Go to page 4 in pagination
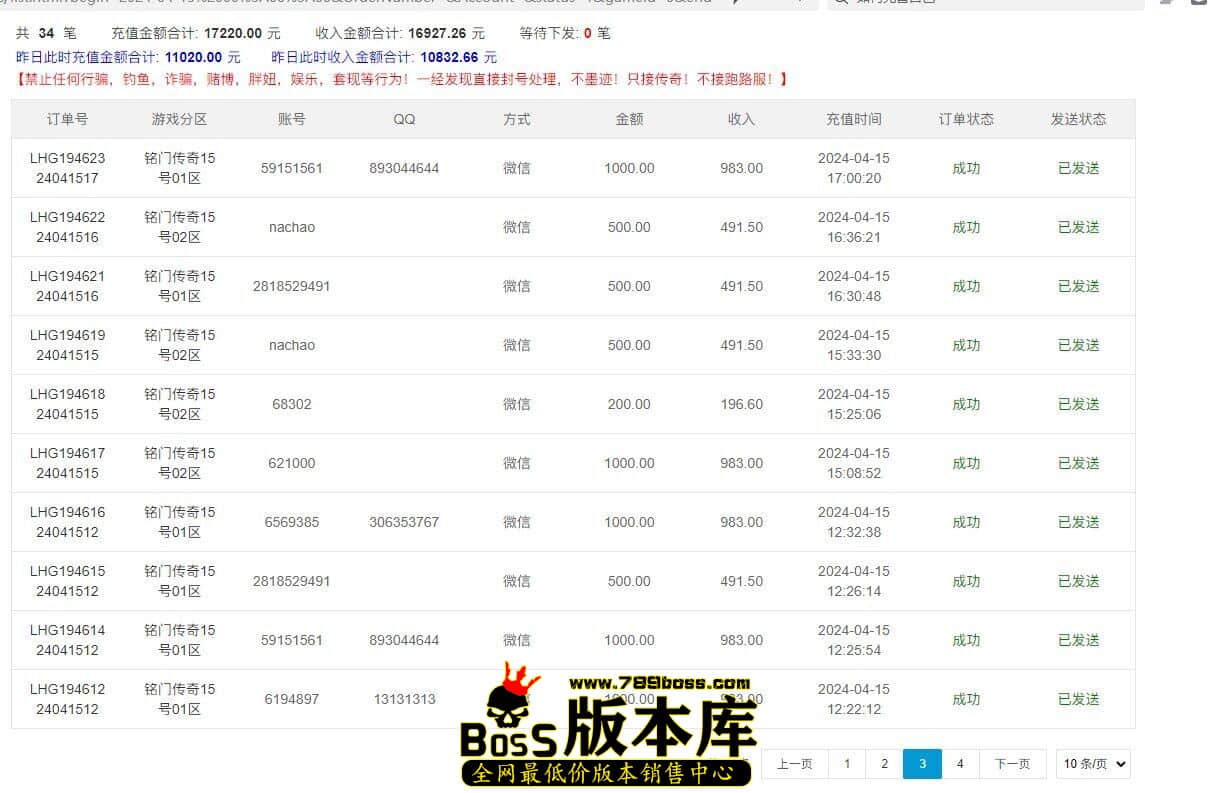1219x793 pixels. [960, 764]
